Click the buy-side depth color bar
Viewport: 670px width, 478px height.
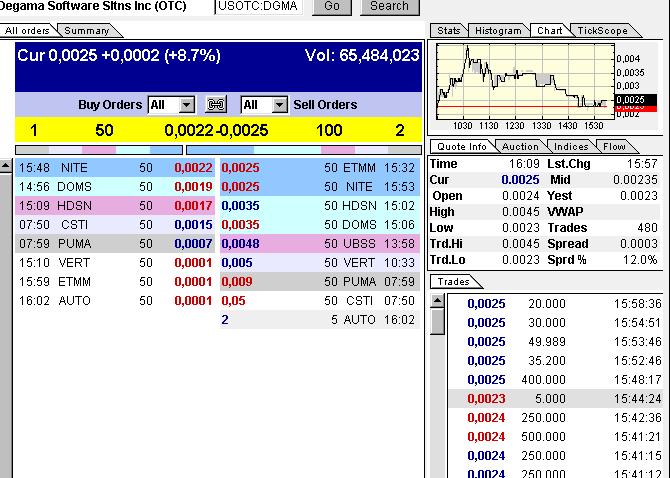tap(99, 150)
